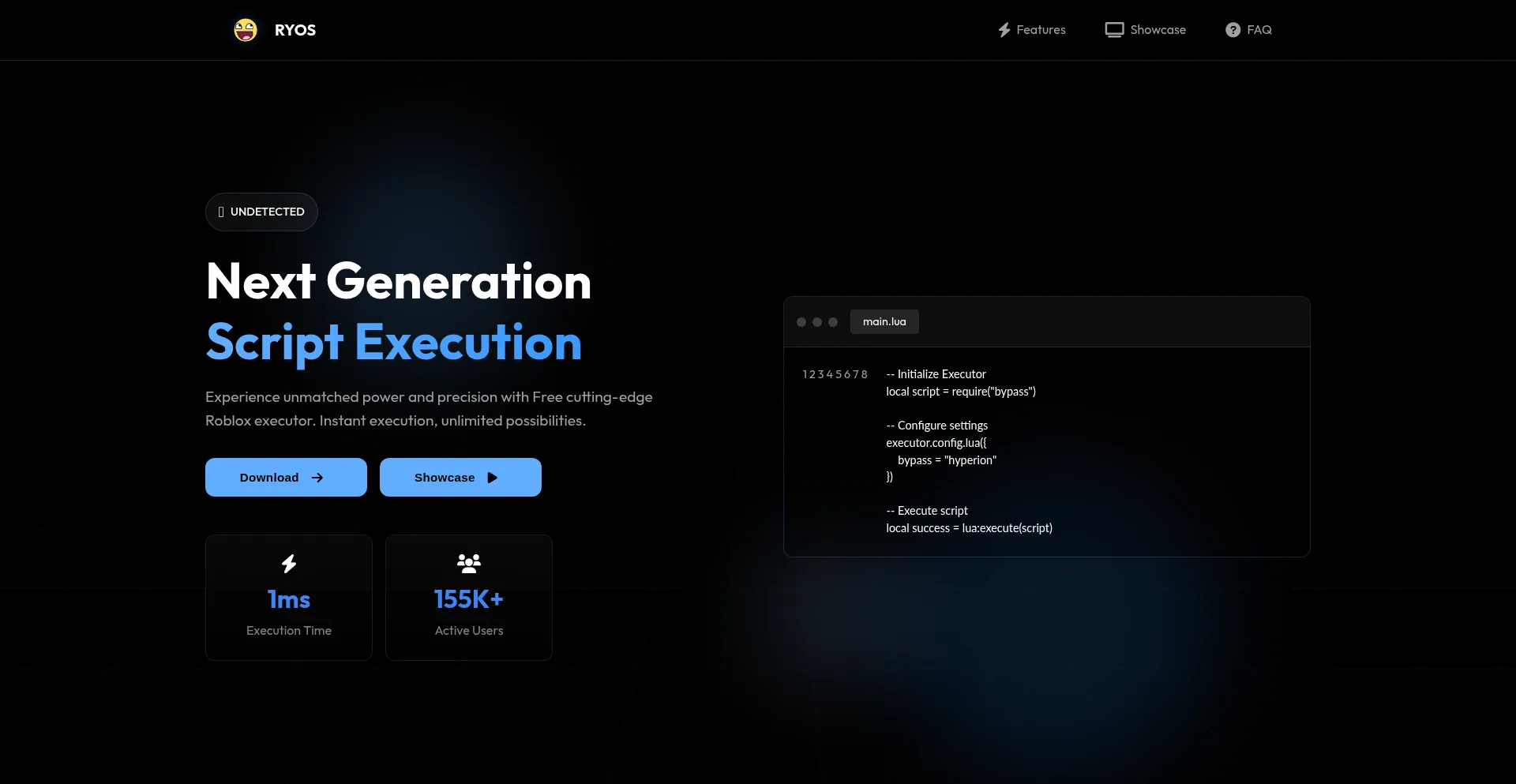Click the users group icon above 155K+
This screenshot has width=1516, height=784.
469,564
